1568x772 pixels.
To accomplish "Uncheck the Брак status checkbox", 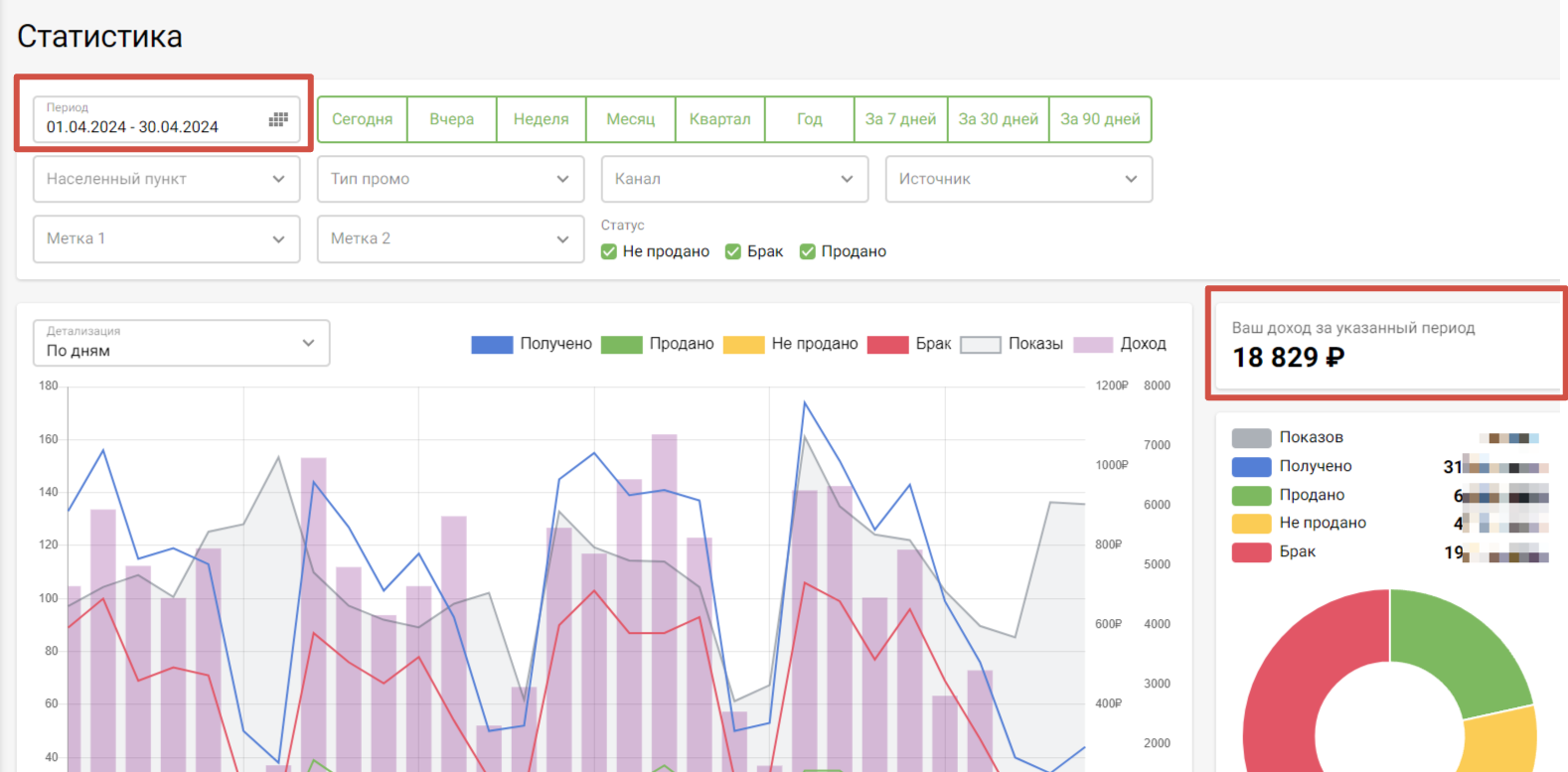I will click(733, 251).
